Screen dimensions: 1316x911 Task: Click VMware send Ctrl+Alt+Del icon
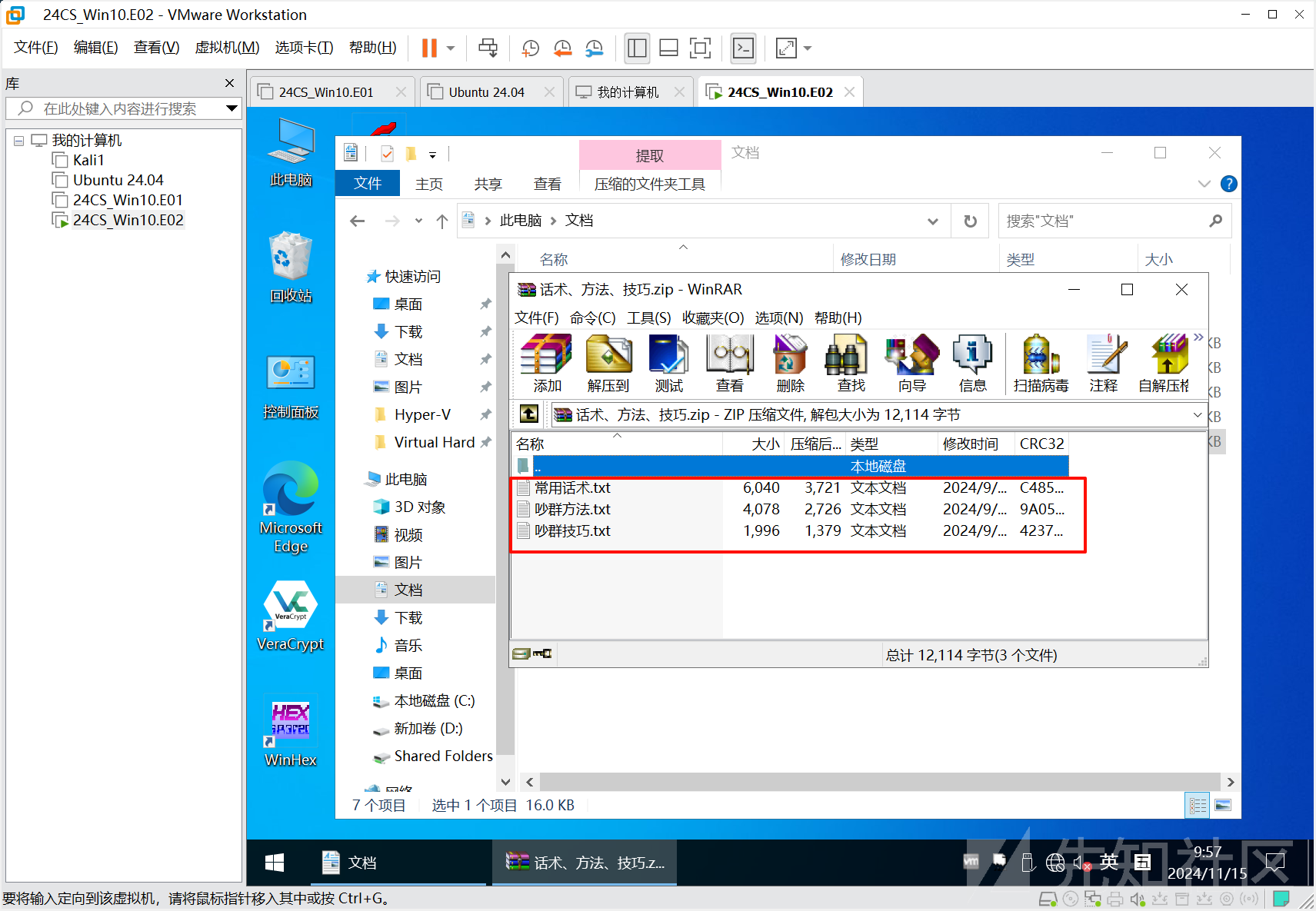pos(488,48)
